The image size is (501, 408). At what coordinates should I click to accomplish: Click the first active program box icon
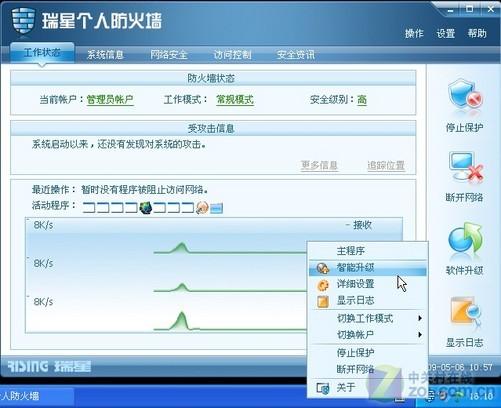point(89,208)
